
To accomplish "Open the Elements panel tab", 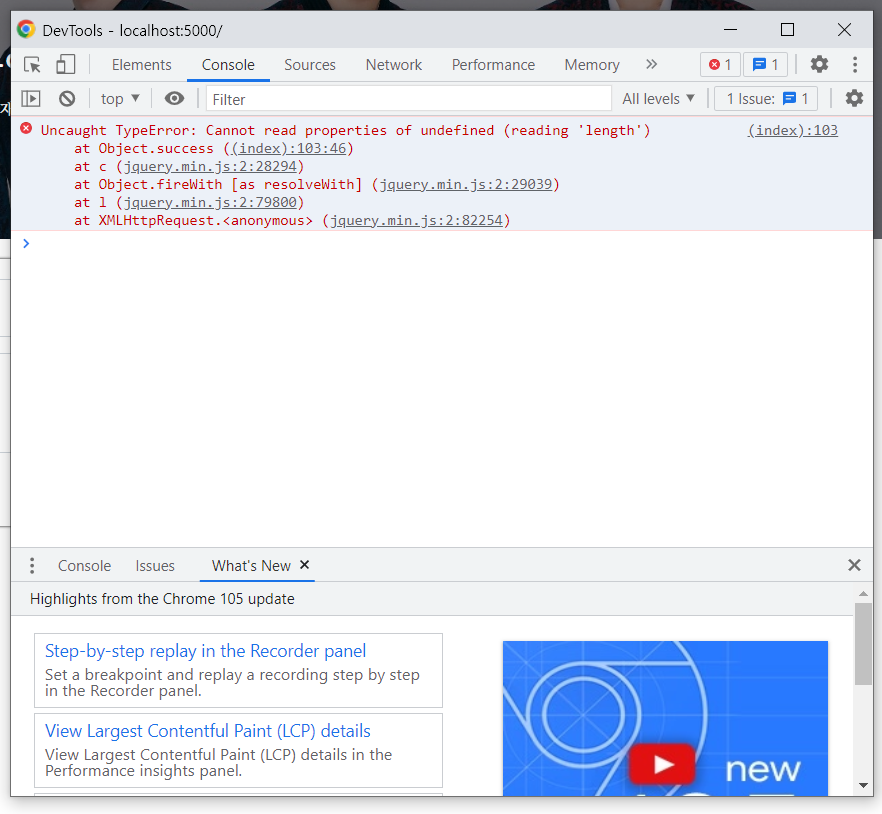I will point(141,65).
